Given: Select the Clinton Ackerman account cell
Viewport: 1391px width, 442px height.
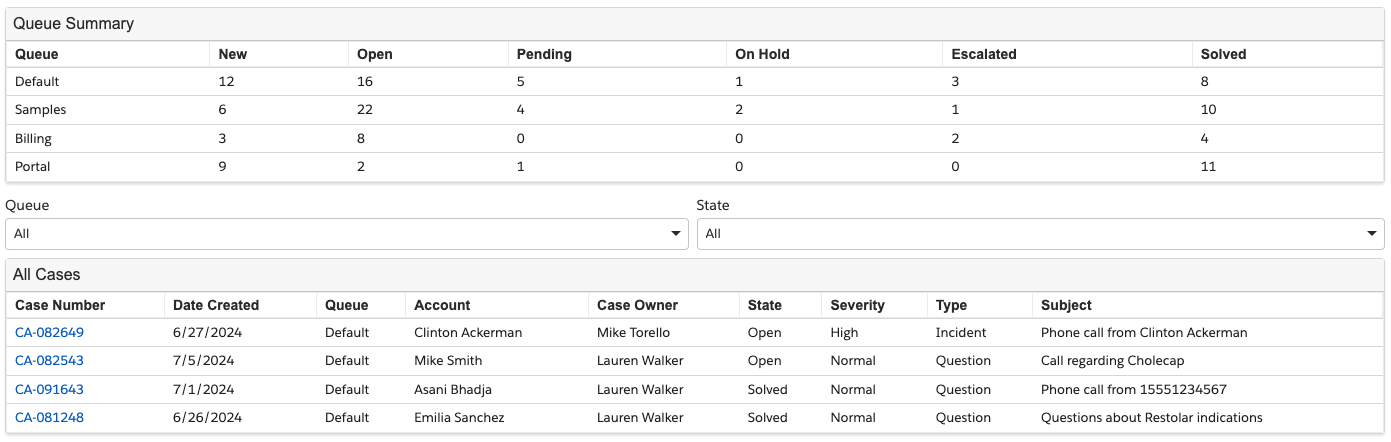Looking at the screenshot, I should pos(468,333).
